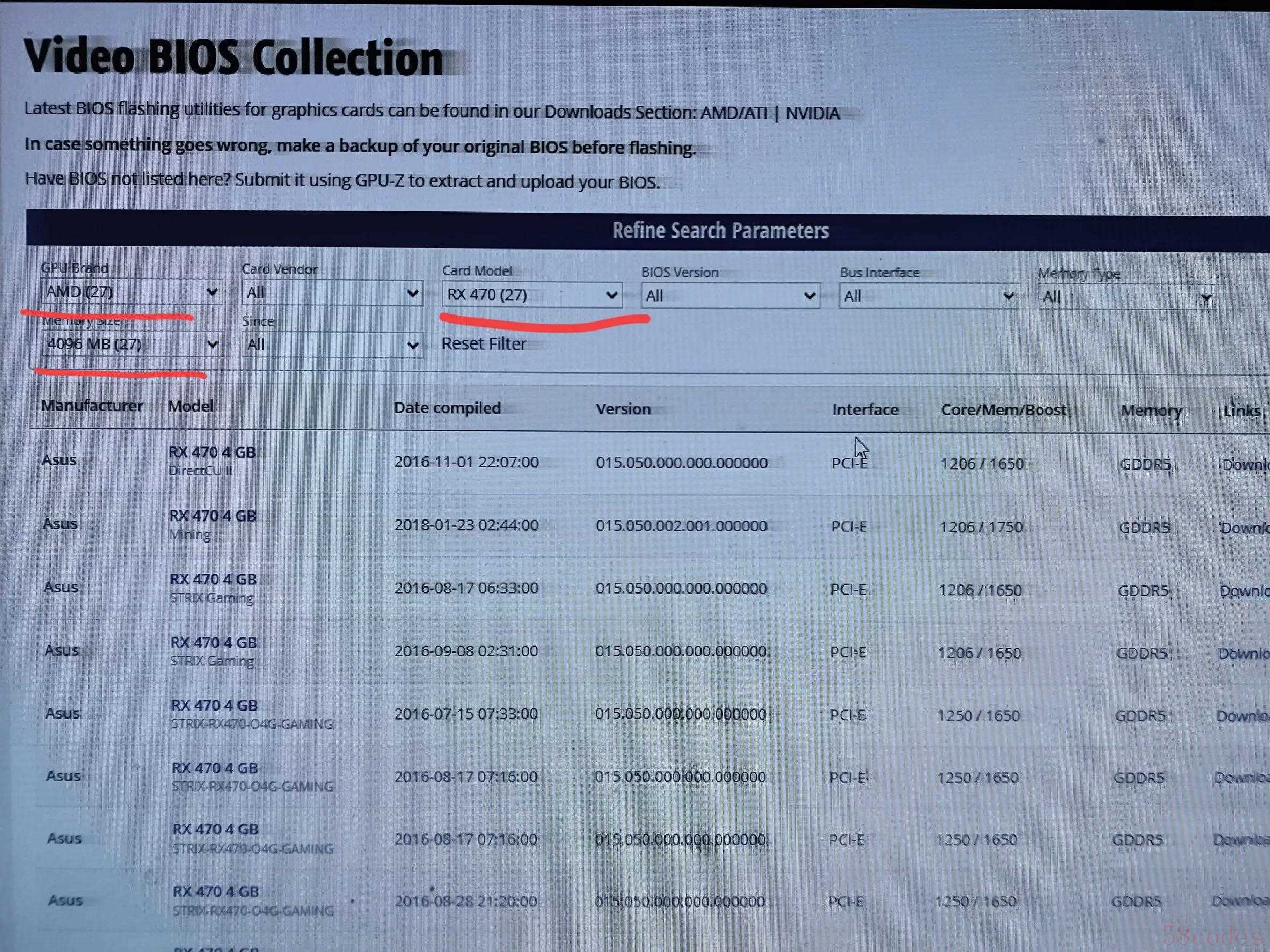Expand the Card Vendor dropdown
Screen dimensions: 1270x952
pyautogui.click(x=332, y=292)
